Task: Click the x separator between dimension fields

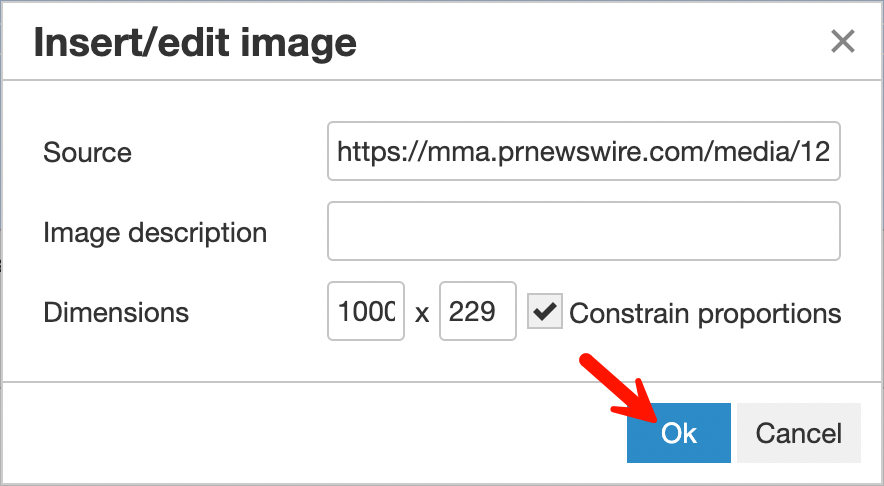Action: [422, 314]
